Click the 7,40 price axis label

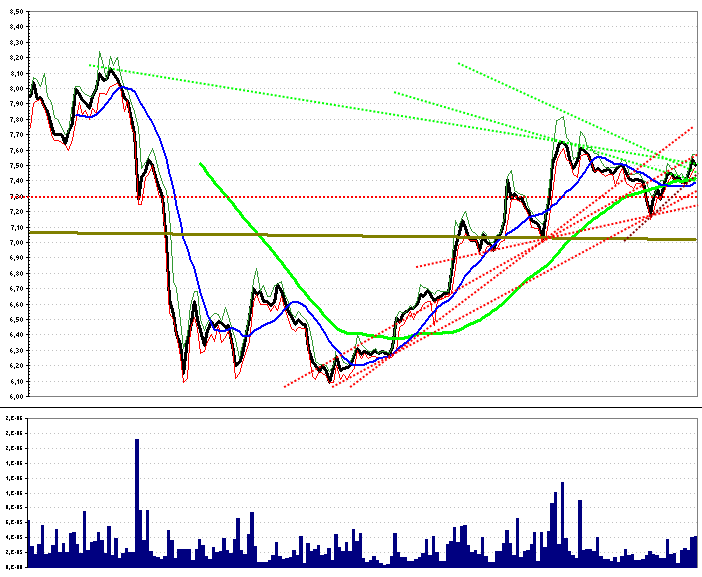[16, 181]
